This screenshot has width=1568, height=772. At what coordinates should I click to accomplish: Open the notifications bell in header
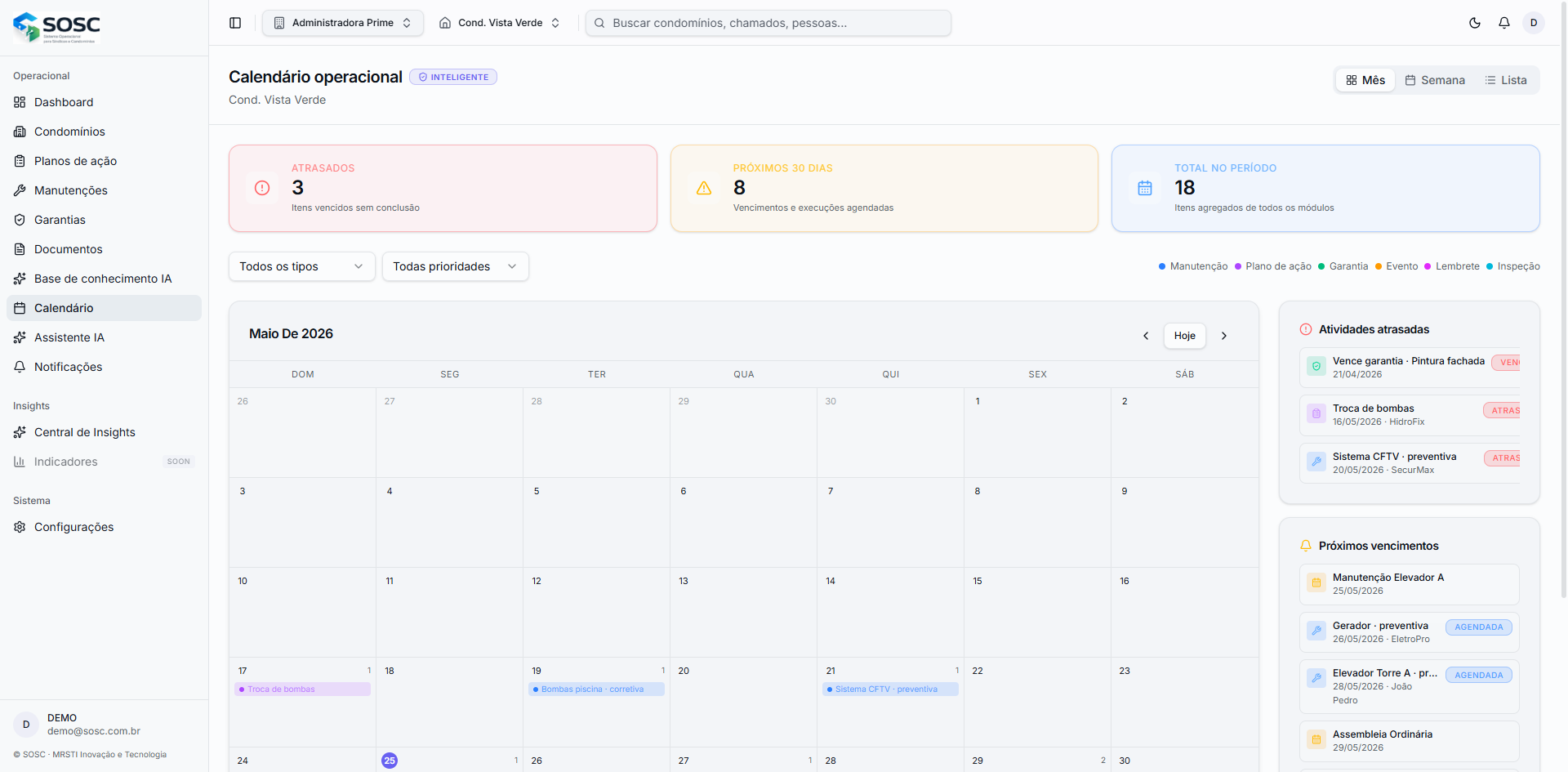pos(1504,23)
